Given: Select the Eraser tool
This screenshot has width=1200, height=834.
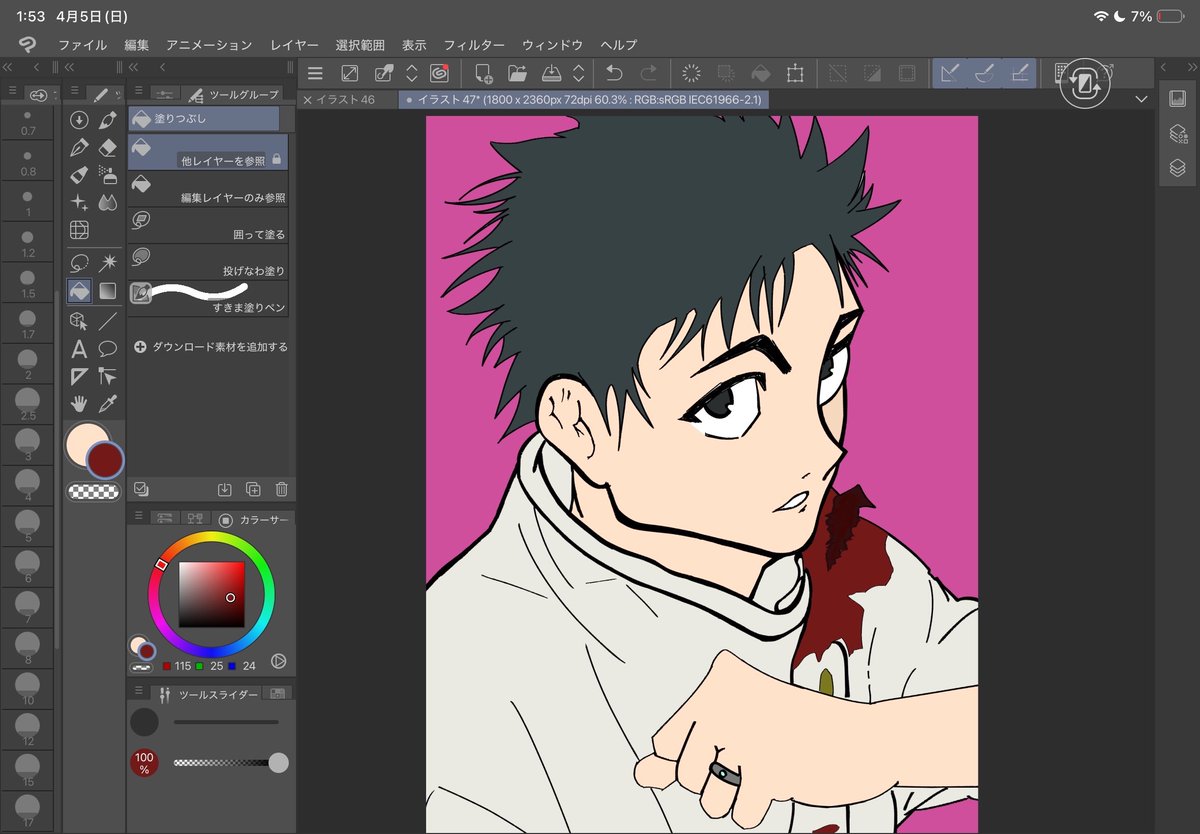Looking at the screenshot, I should (x=108, y=148).
